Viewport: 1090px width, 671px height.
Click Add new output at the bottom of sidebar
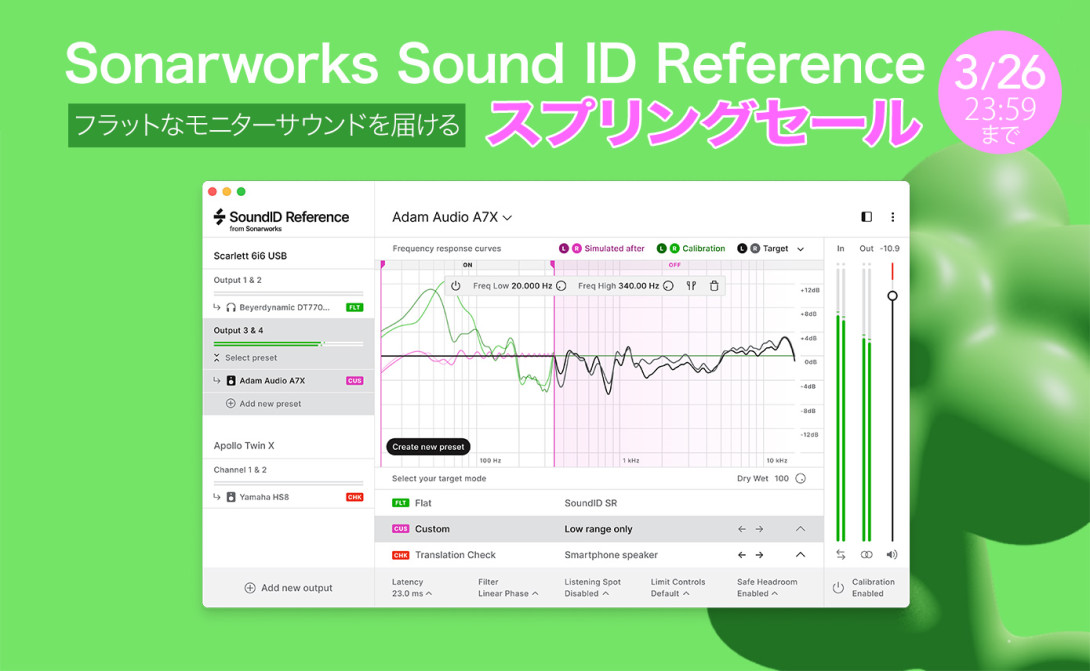[288, 587]
